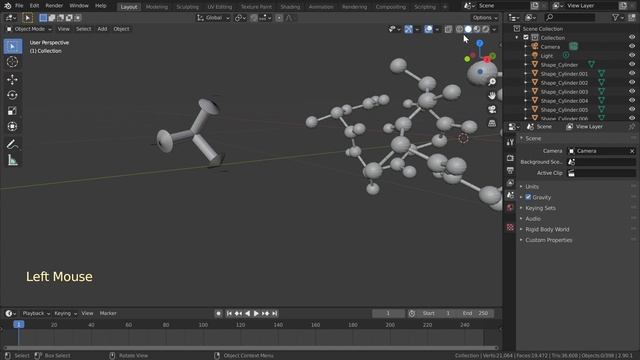Click the Z axis on navigation gizmo

point(480,43)
